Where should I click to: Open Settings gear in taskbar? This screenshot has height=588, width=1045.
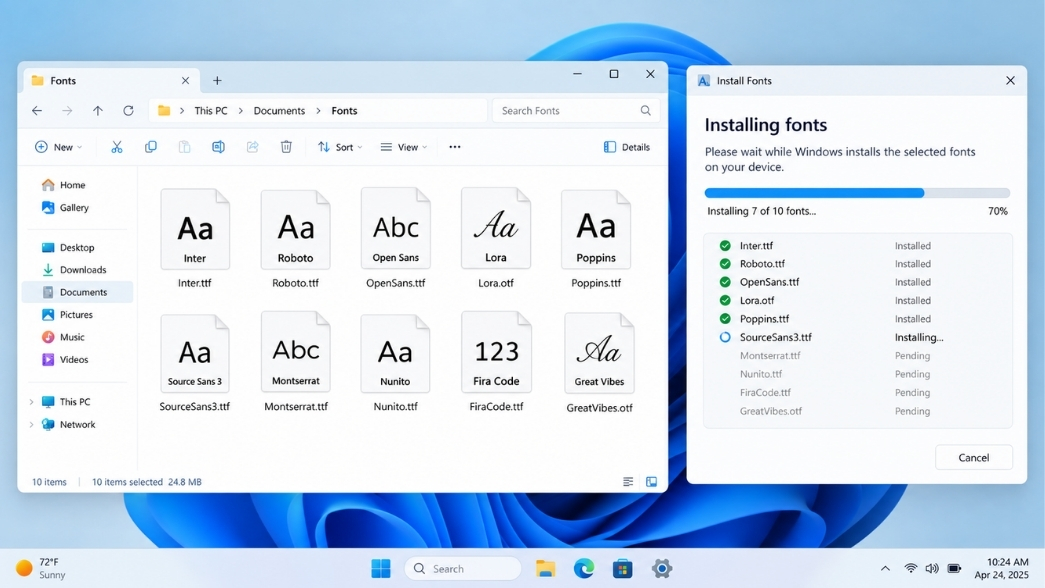point(662,569)
